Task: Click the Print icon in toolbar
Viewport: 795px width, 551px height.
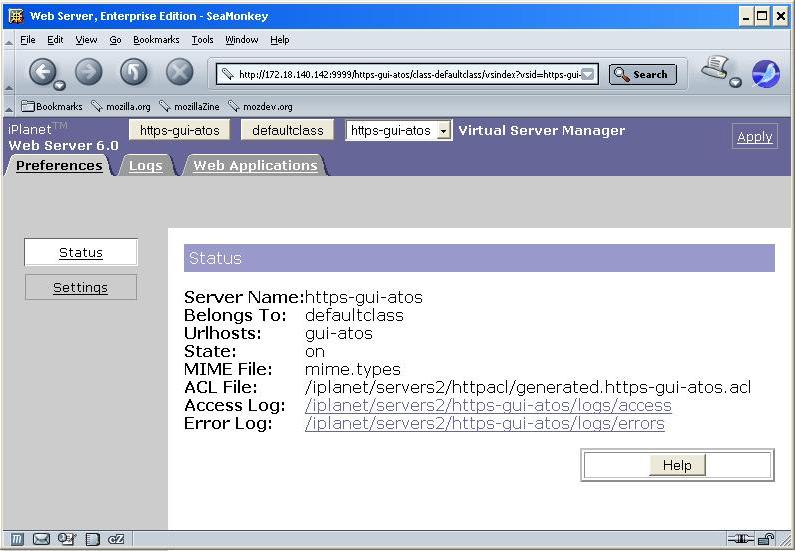Action: click(x=715, y=68)
